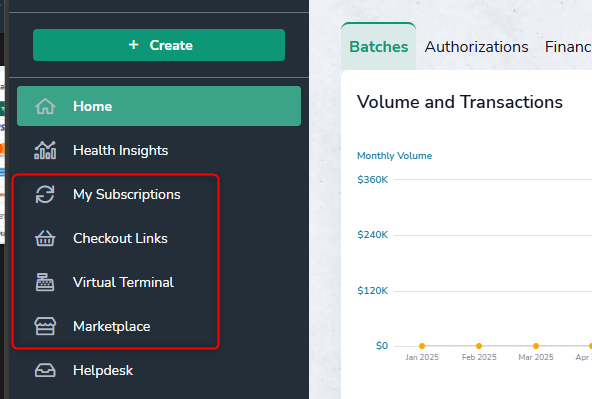Click the Helpdesk inbox tray icon

[x=45, y=371]
